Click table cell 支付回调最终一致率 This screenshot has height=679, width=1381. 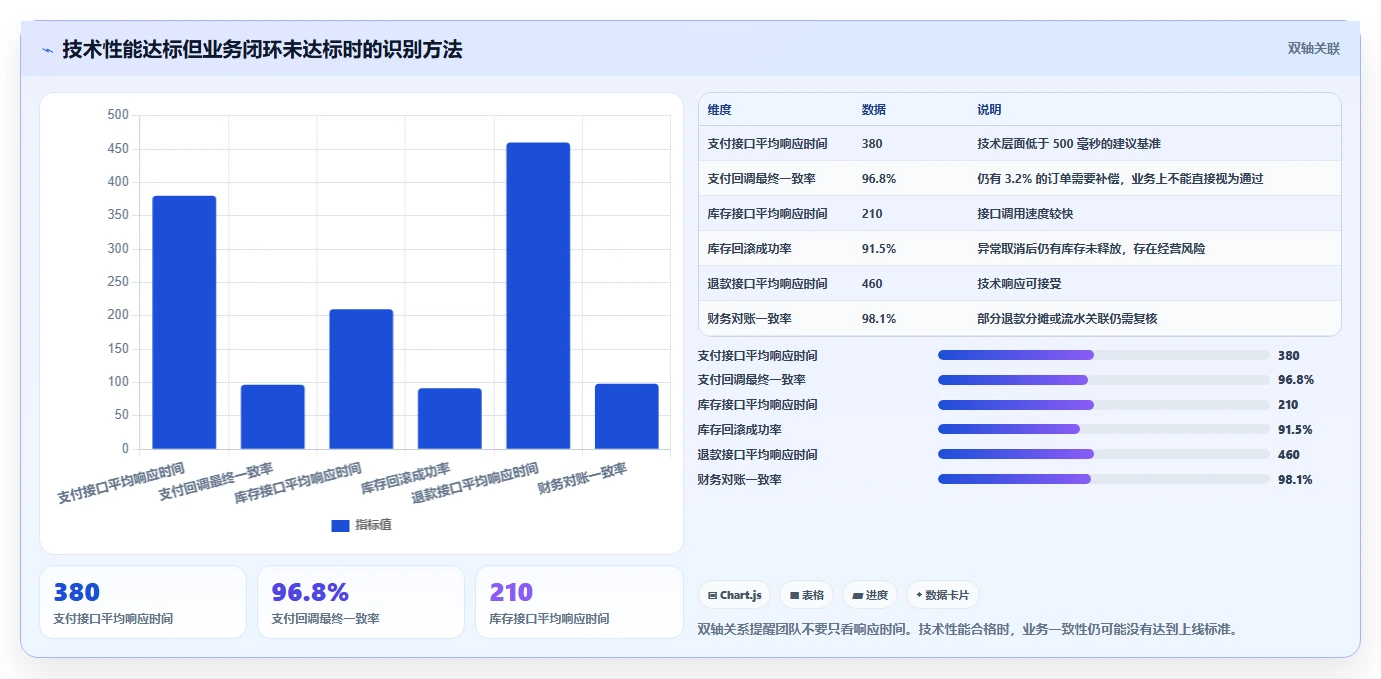pyautogui.click(x=761, y=179)
